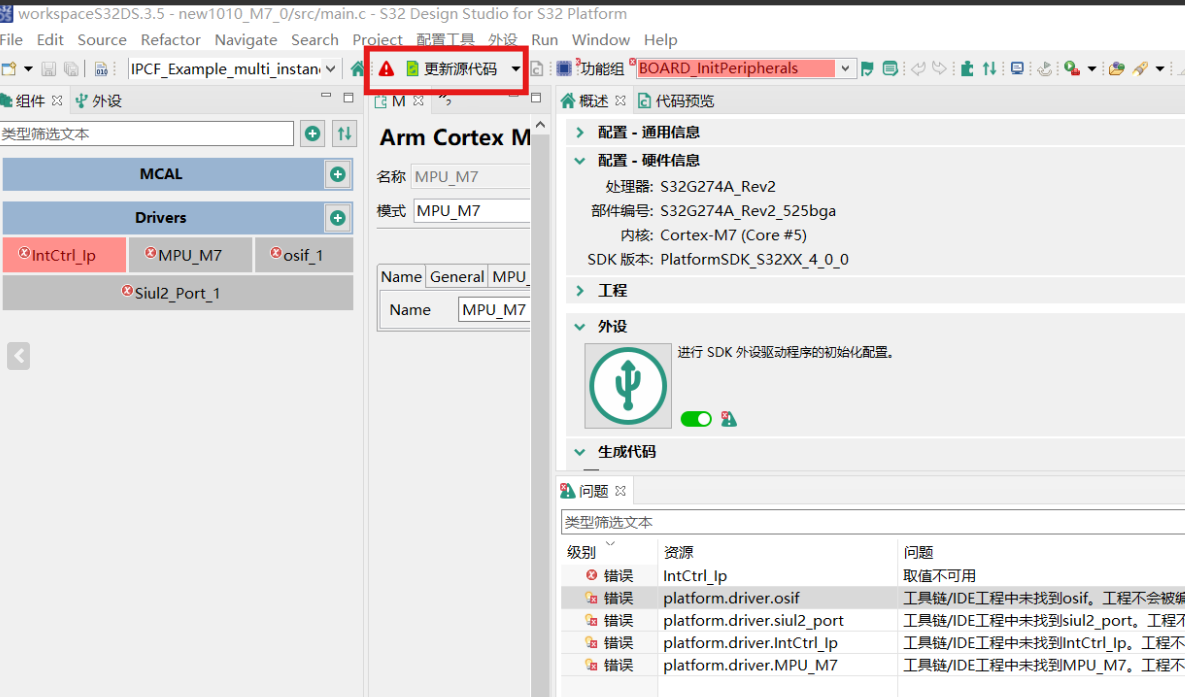Image resolution: width=1185 pixels, height=697 pixels.
Task: Open the Window menu
Action: (601, 40)
